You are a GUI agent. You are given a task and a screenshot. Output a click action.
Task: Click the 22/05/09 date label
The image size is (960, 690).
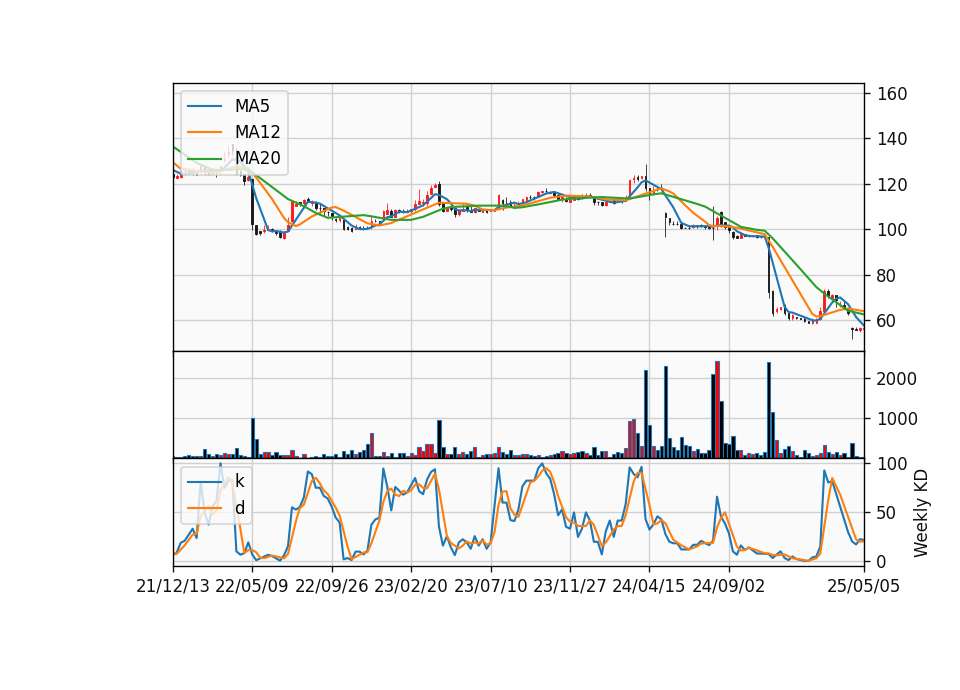[252, 586]
